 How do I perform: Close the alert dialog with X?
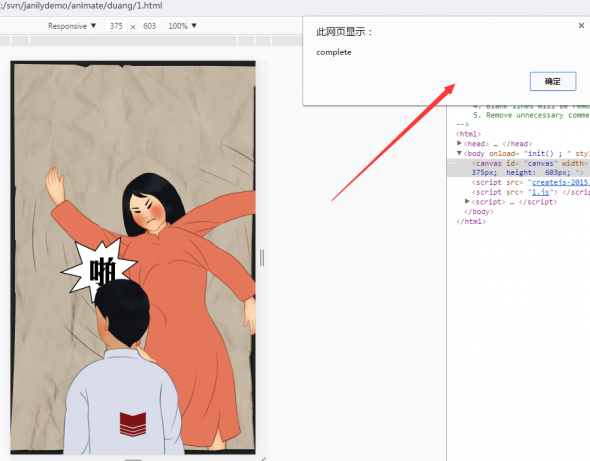point(581,26)
